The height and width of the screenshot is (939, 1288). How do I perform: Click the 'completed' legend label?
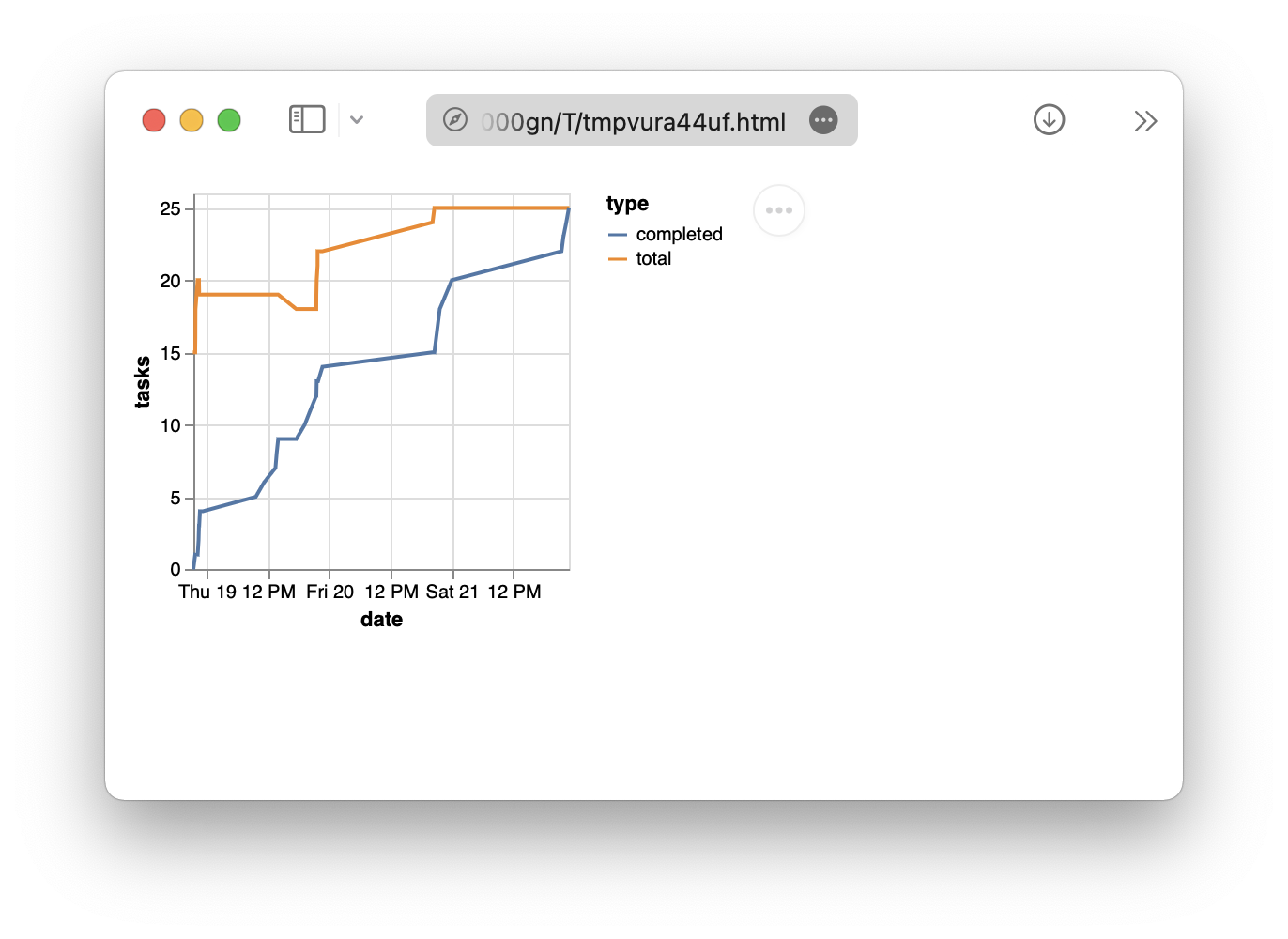[680, 235]
